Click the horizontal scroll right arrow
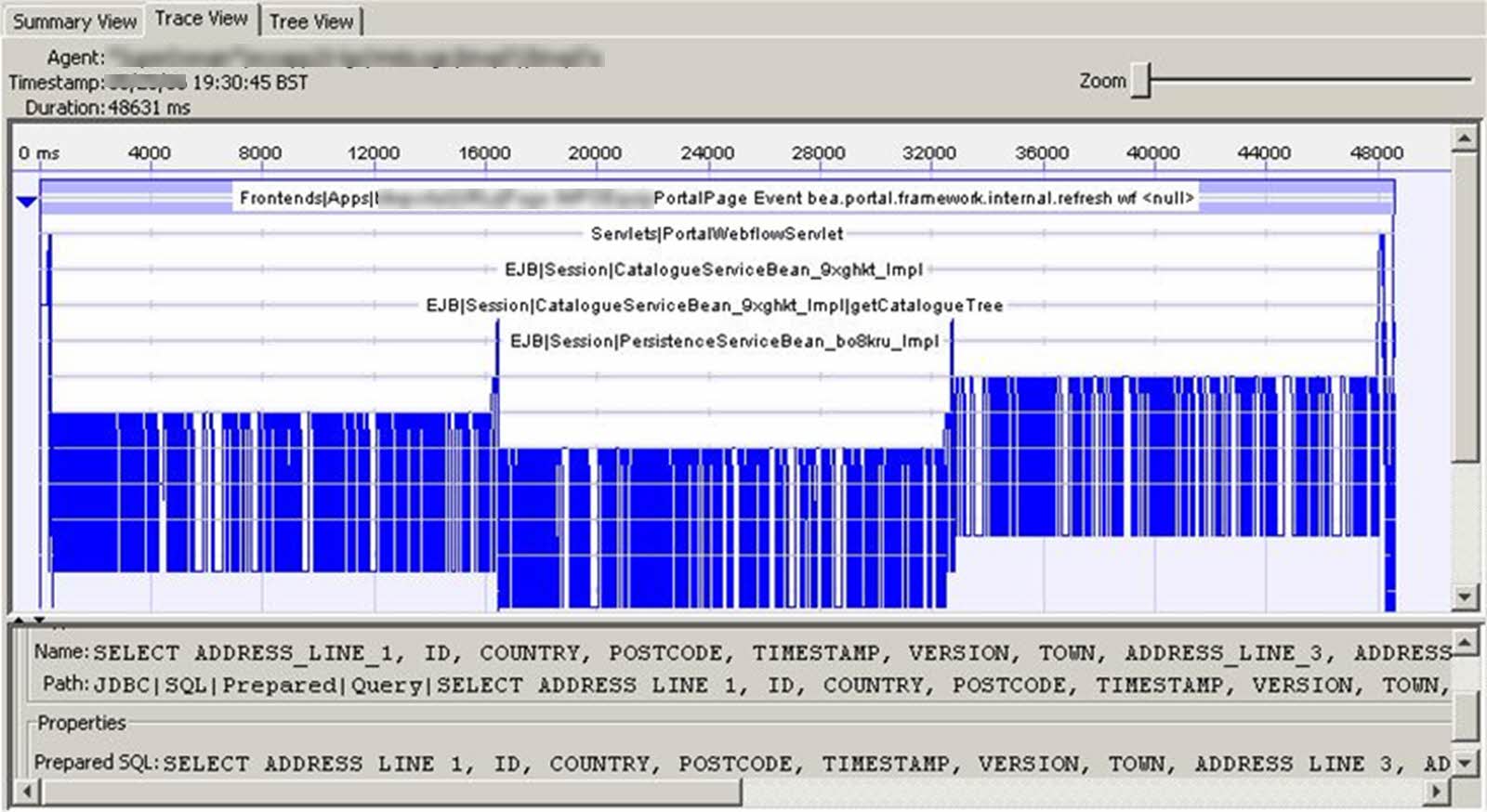The image size is (1487, 812). (1438, 792)
